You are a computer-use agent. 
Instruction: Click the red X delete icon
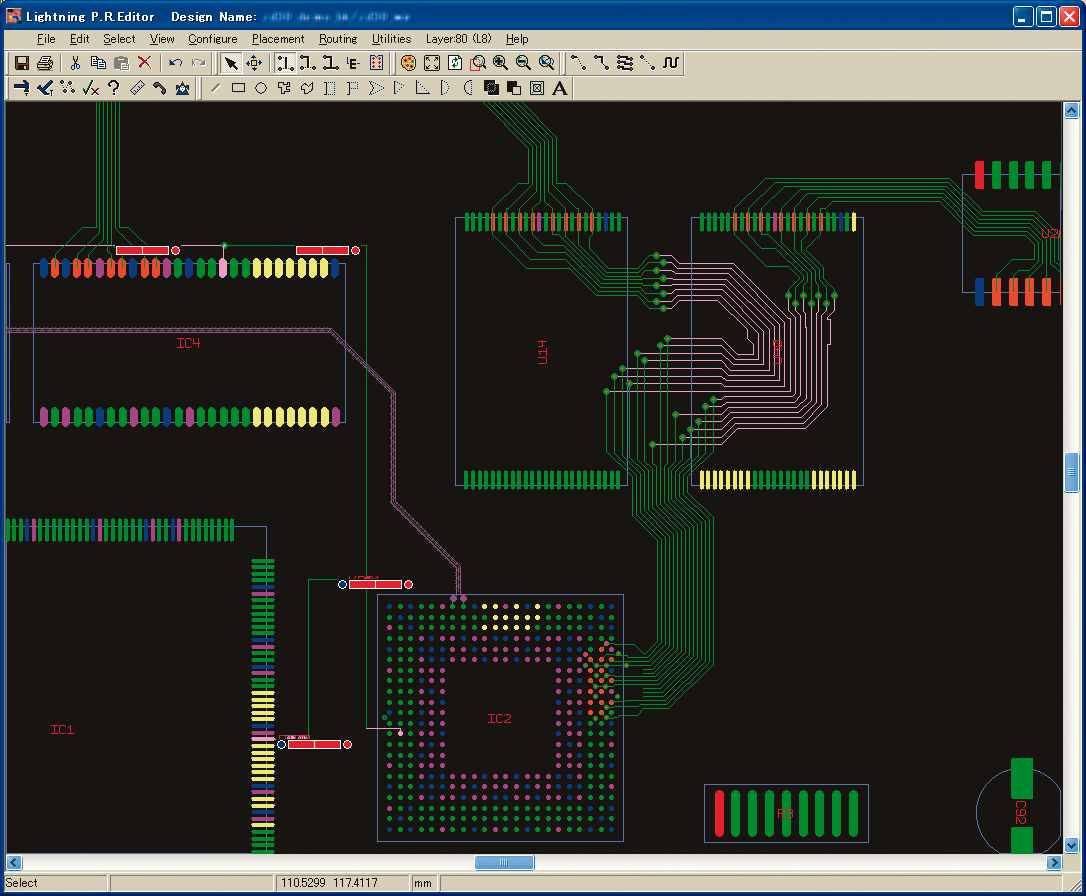tap(144, 63)
